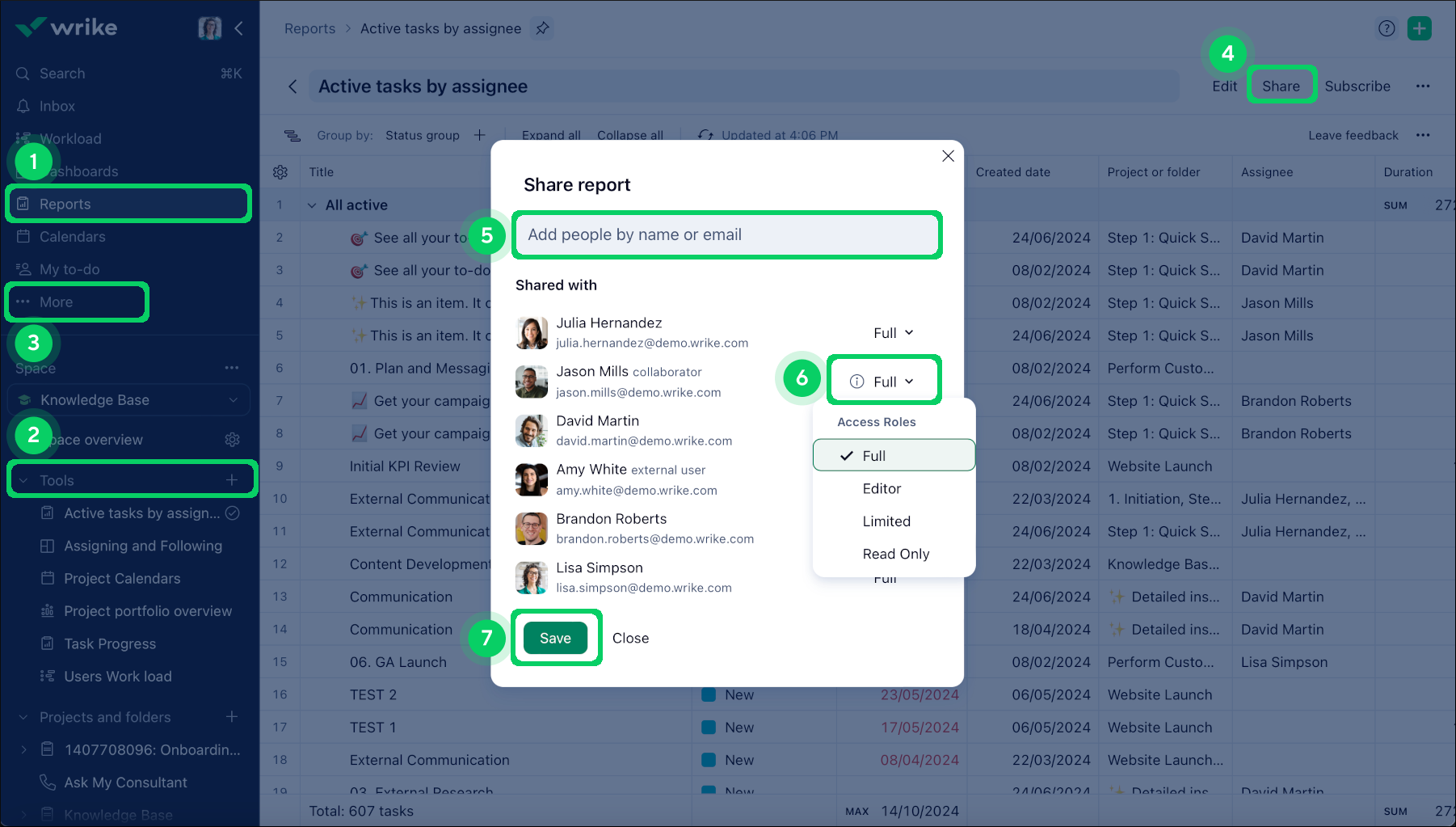Click the Search icon in the sidebar
1456x827 pixels.
[23, 73]
